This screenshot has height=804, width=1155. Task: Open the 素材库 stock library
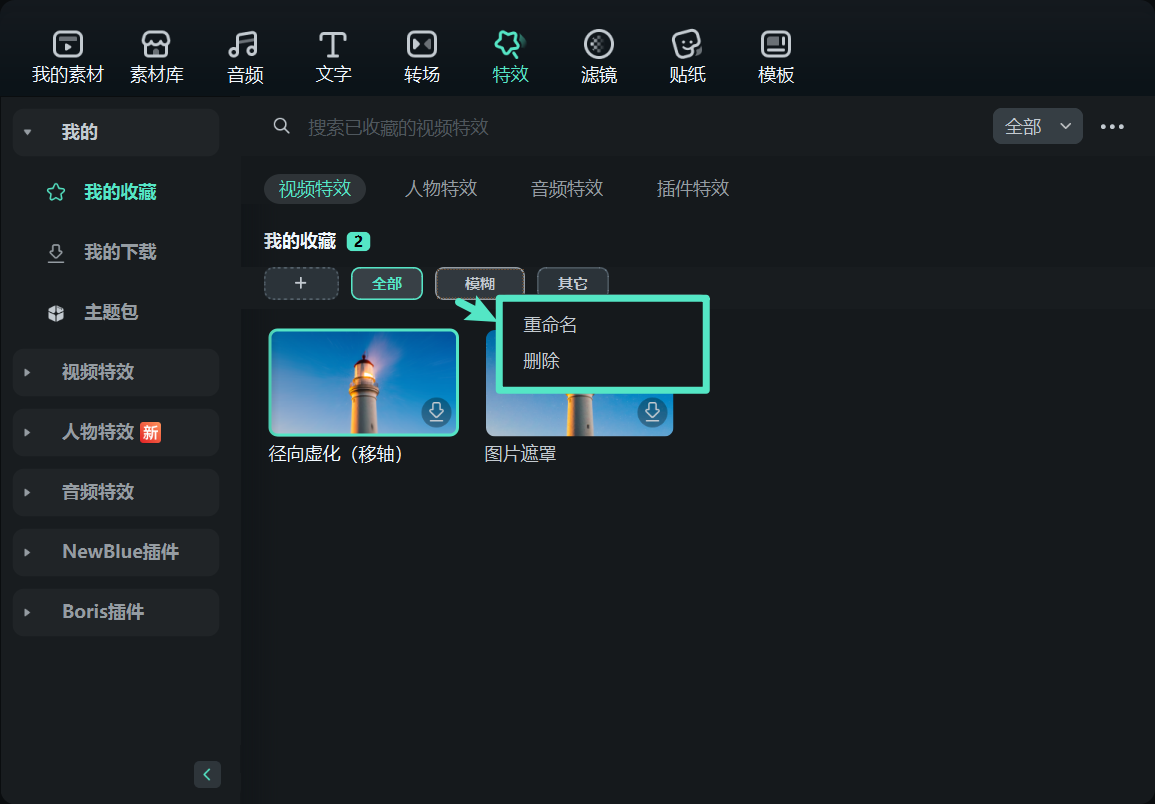pyautogui.click(x=156, y=57)
